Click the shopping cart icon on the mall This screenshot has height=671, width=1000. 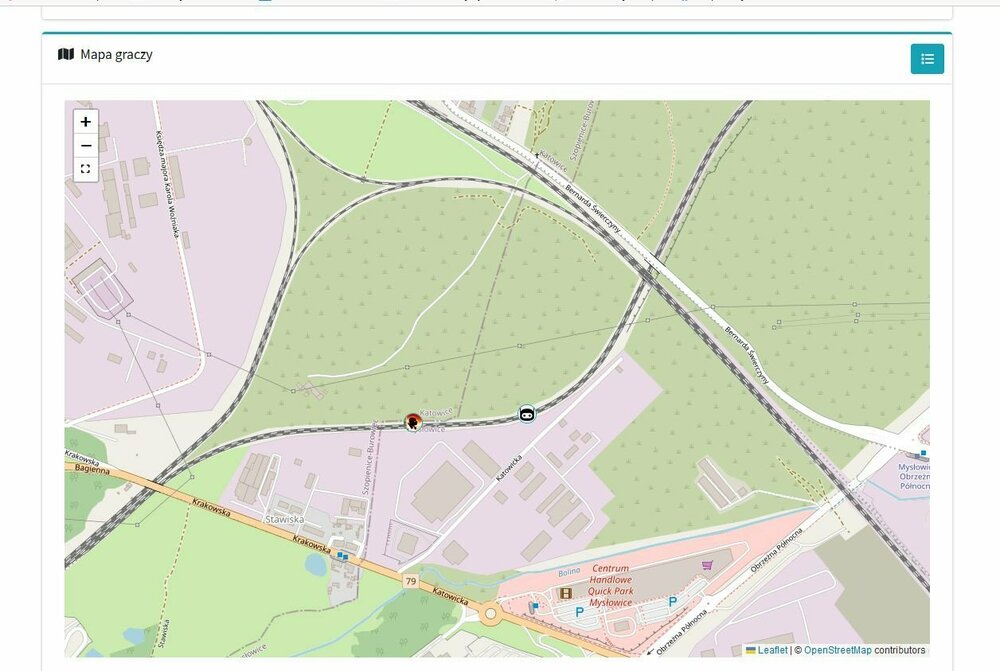(707, 565)
